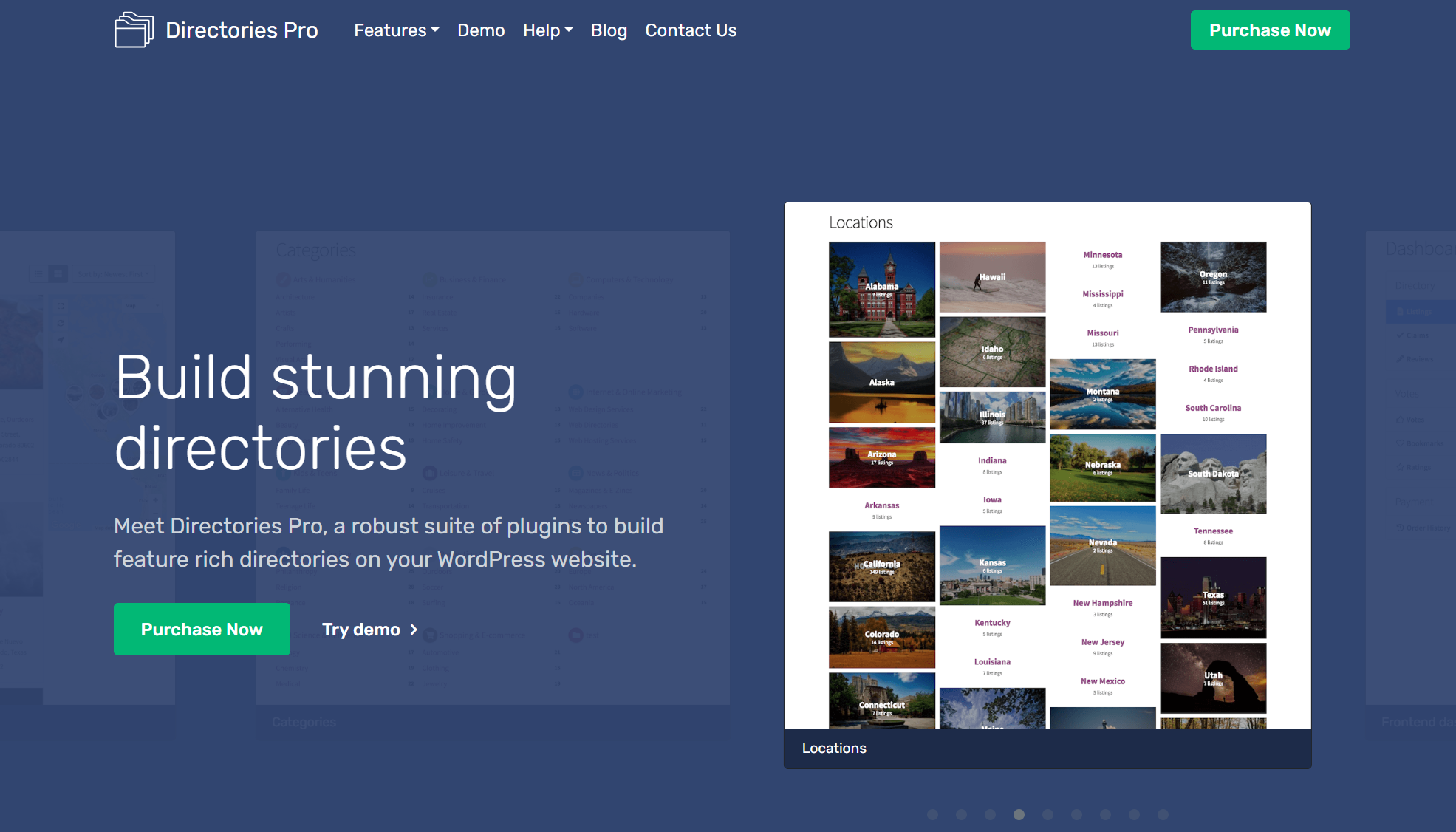
Task: Open the Demo page from navigation
Action: tap(481, 30)
